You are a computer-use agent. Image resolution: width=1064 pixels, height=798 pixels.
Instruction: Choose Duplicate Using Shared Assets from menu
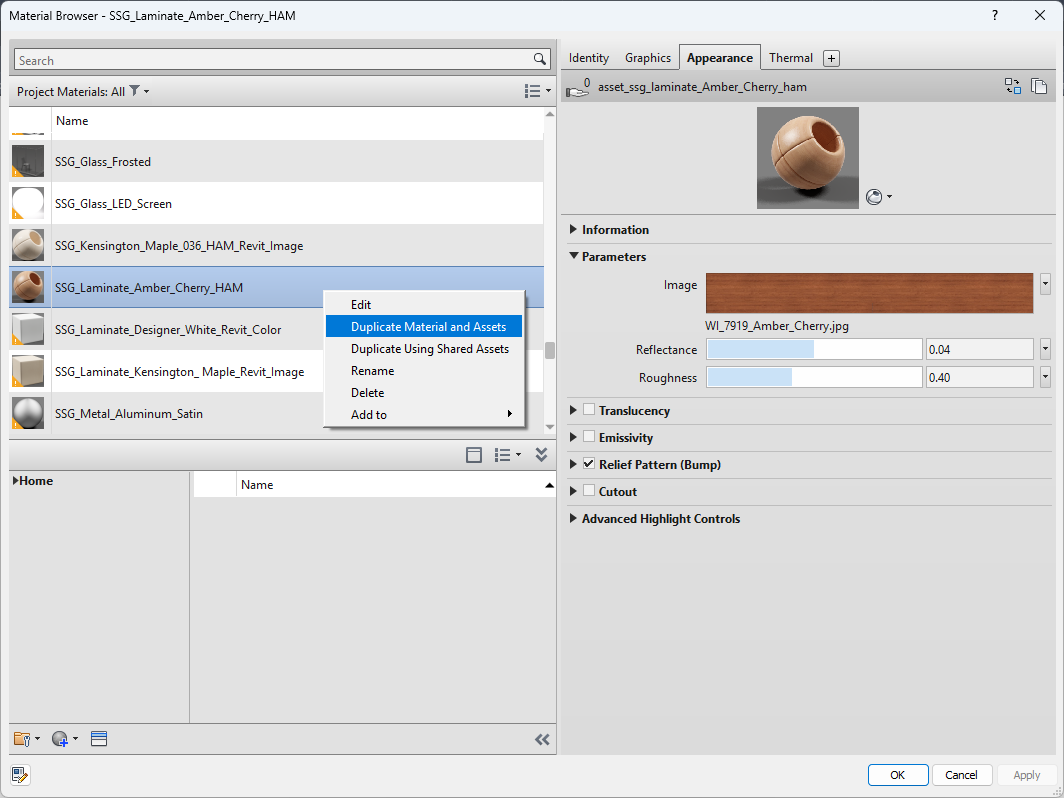429,348
